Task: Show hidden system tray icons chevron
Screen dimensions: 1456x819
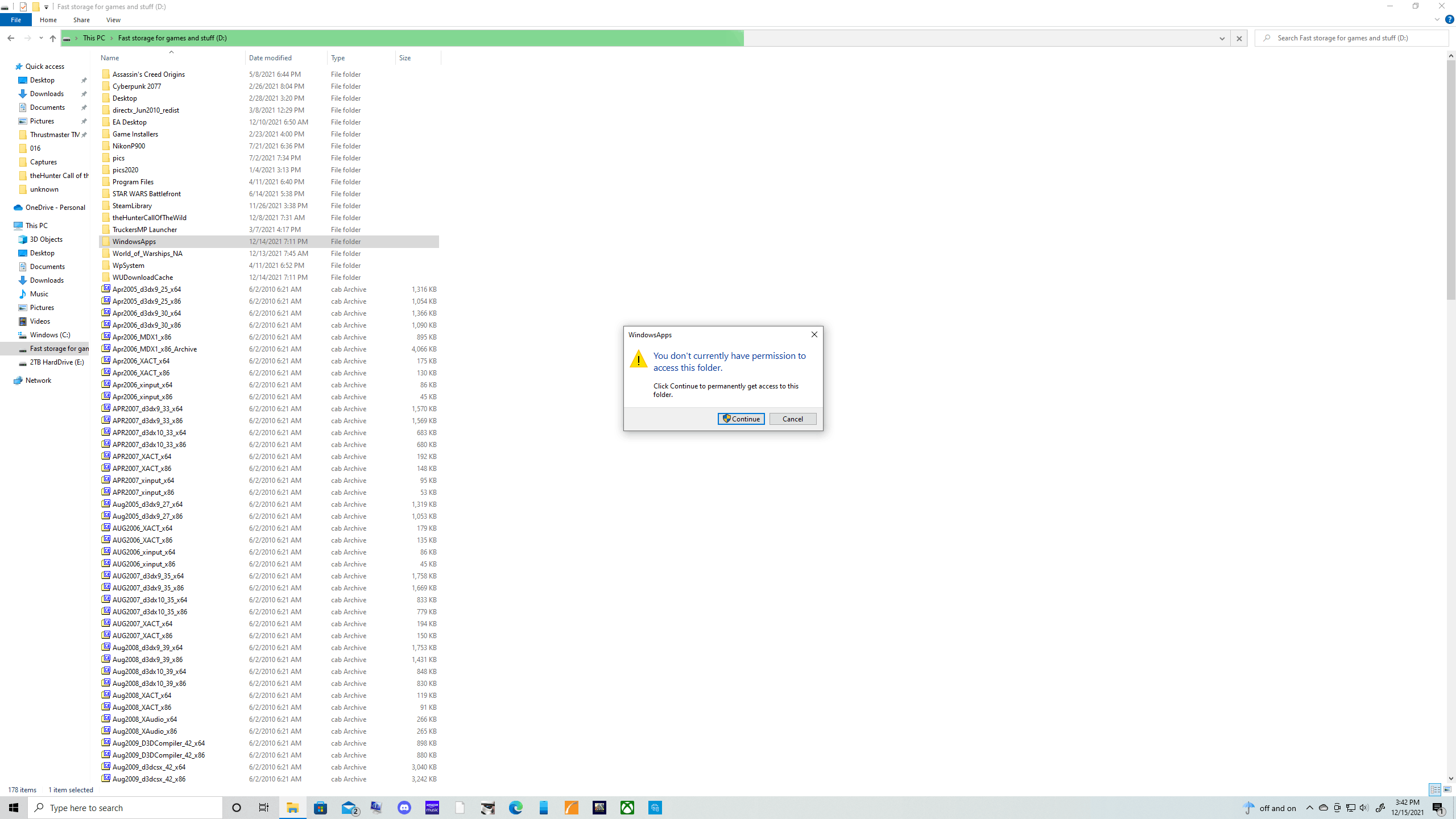Action: tap(1310, 808)
